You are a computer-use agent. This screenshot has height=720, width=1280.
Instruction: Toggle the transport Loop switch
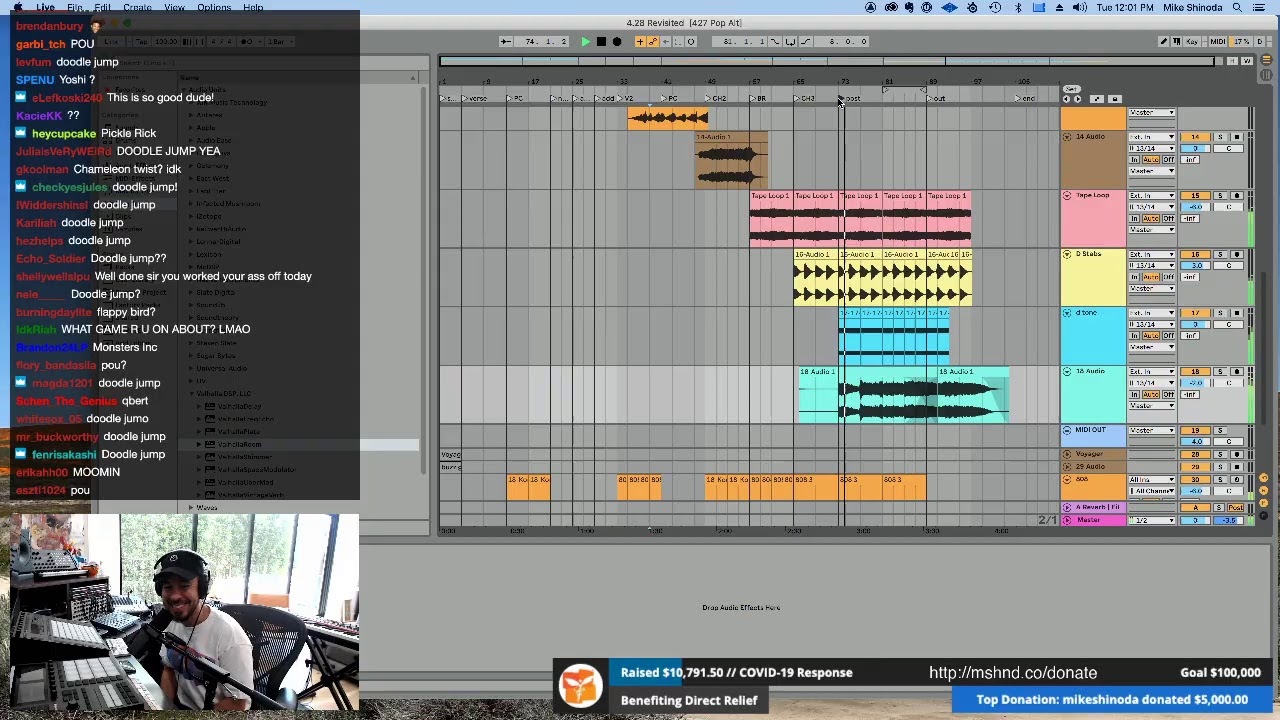(x=790, y=41)
